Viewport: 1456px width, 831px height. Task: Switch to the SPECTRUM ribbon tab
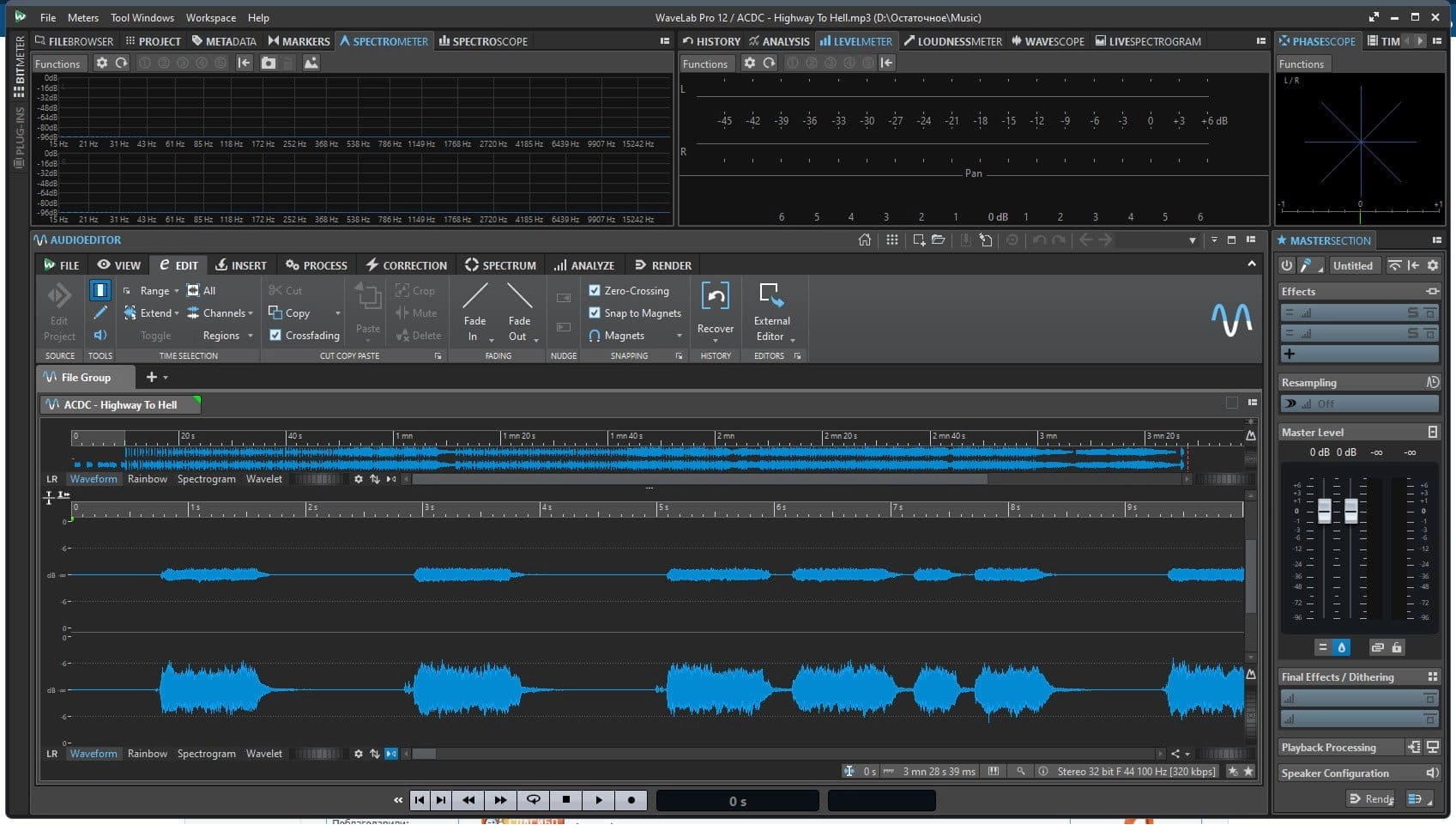[500, 265]
